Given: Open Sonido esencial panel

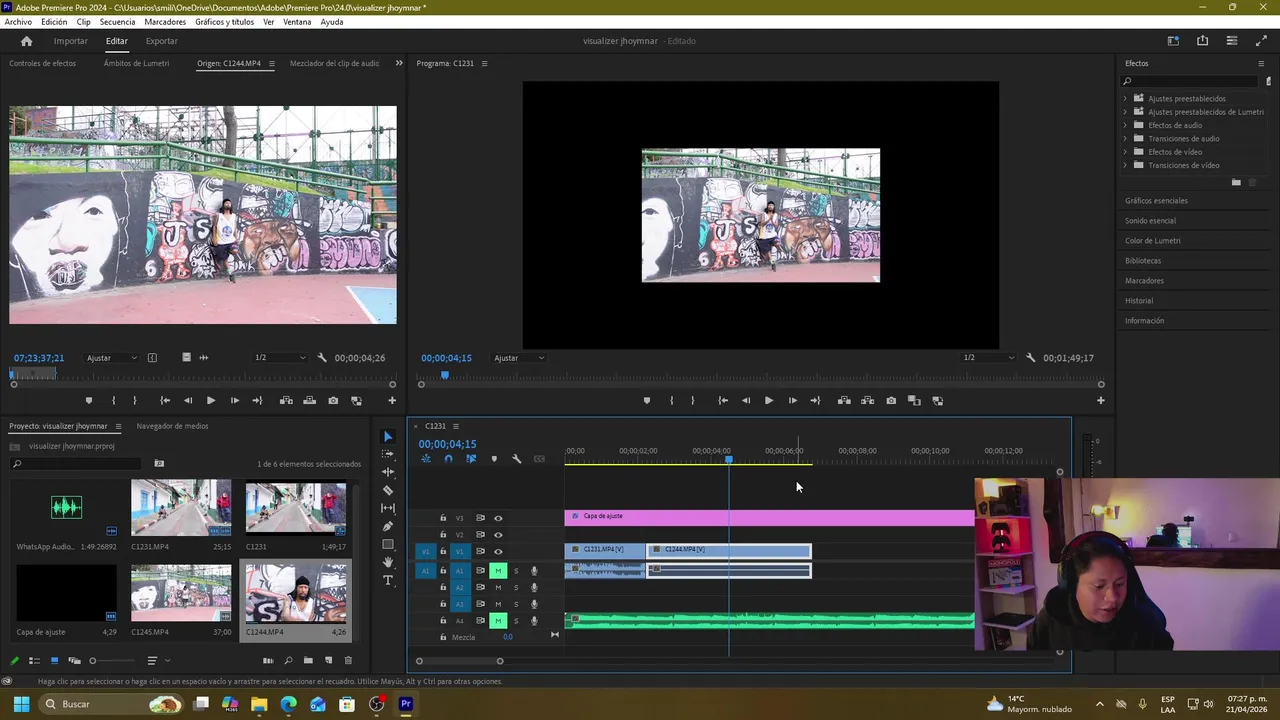Looking at the screenshot, I should click(x=1150, y=221).
